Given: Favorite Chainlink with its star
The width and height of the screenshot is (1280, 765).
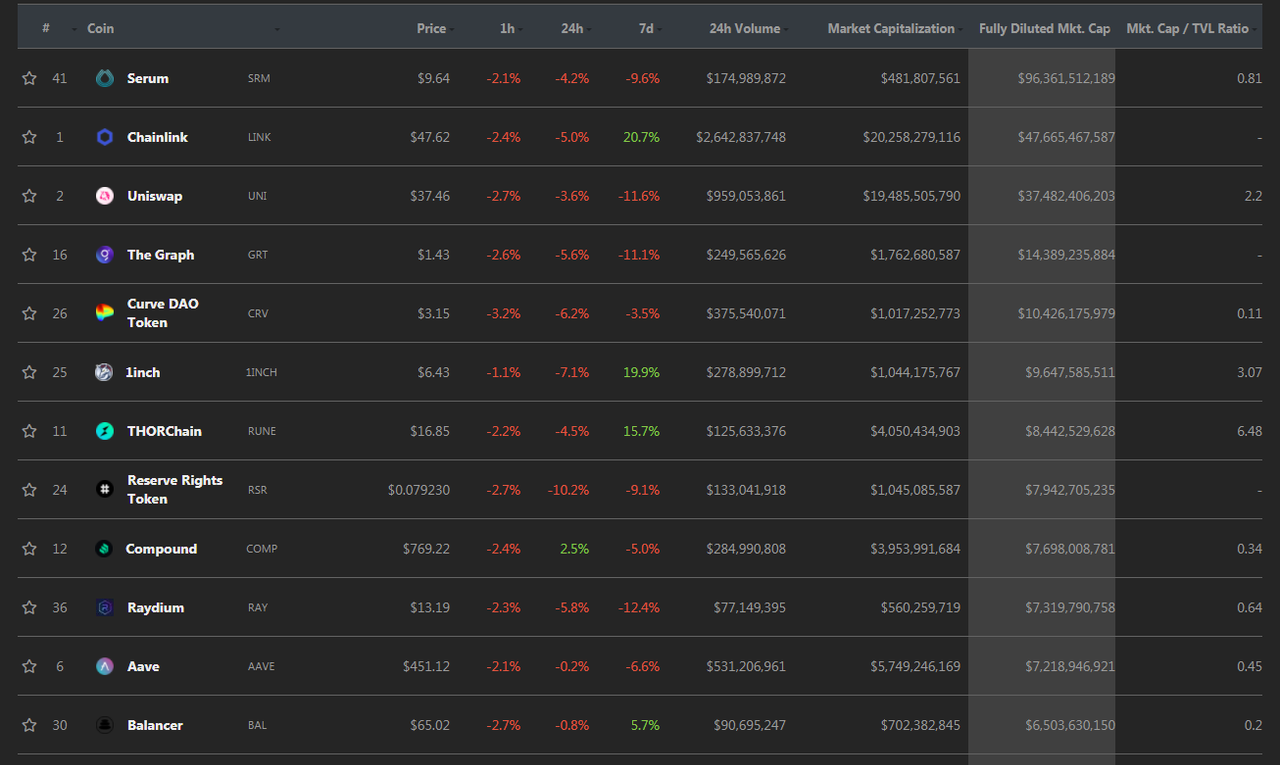Looking at the screenshot, I should click(29, 137).
